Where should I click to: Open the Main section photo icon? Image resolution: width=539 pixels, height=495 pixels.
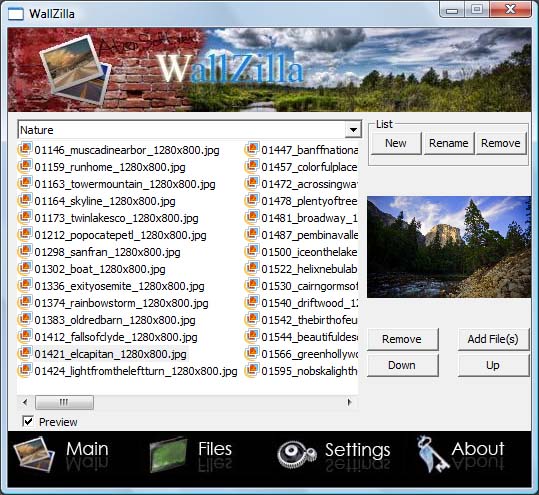(x=34, y=454)
